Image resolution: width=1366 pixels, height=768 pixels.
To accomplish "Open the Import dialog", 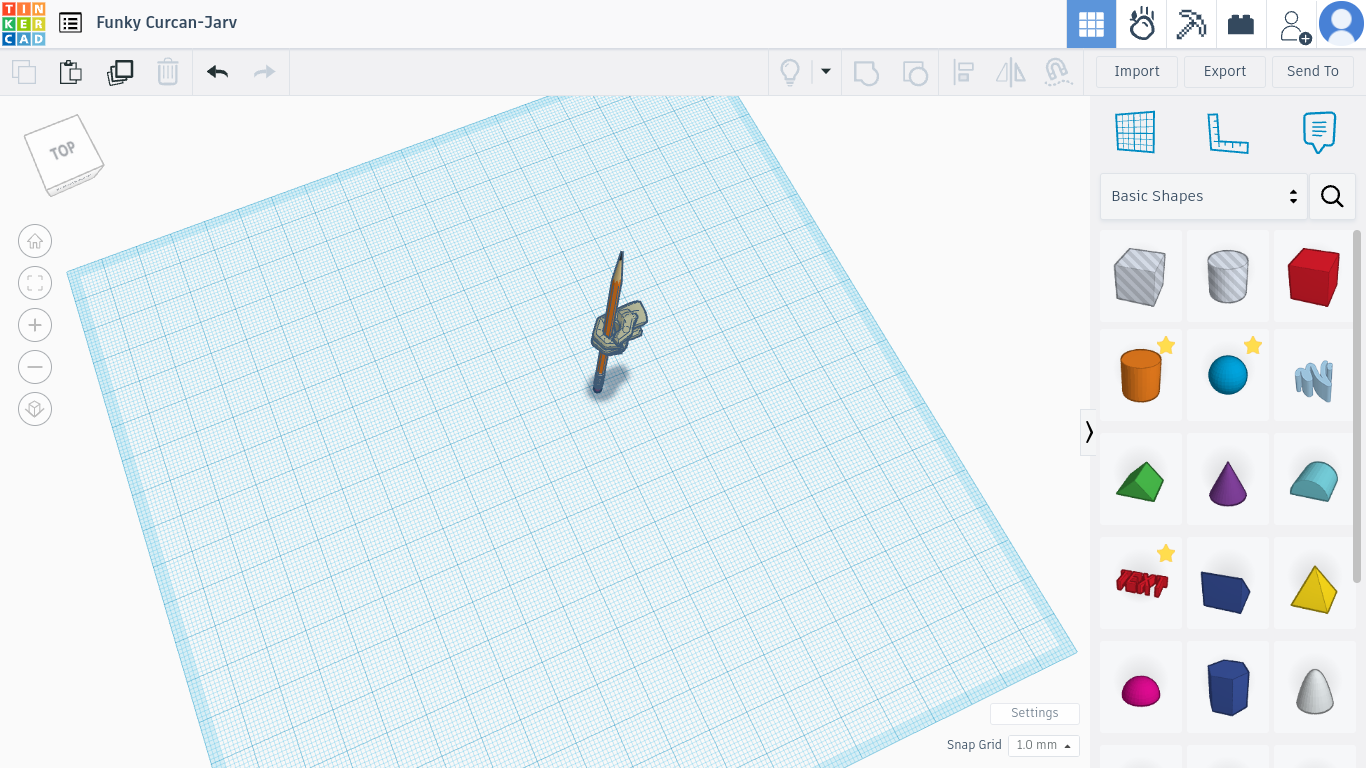I will pyautogui.click(x=1137, y=71).
